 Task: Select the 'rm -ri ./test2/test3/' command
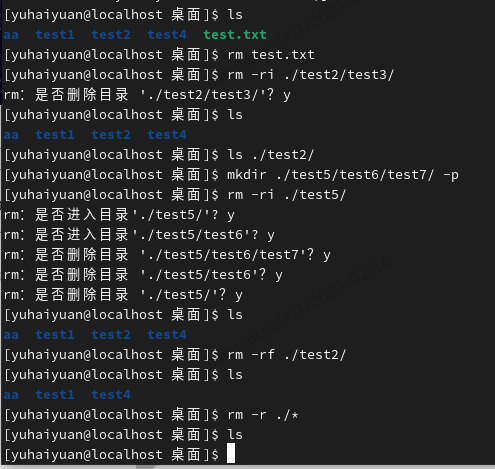click(x=311, y=75)
